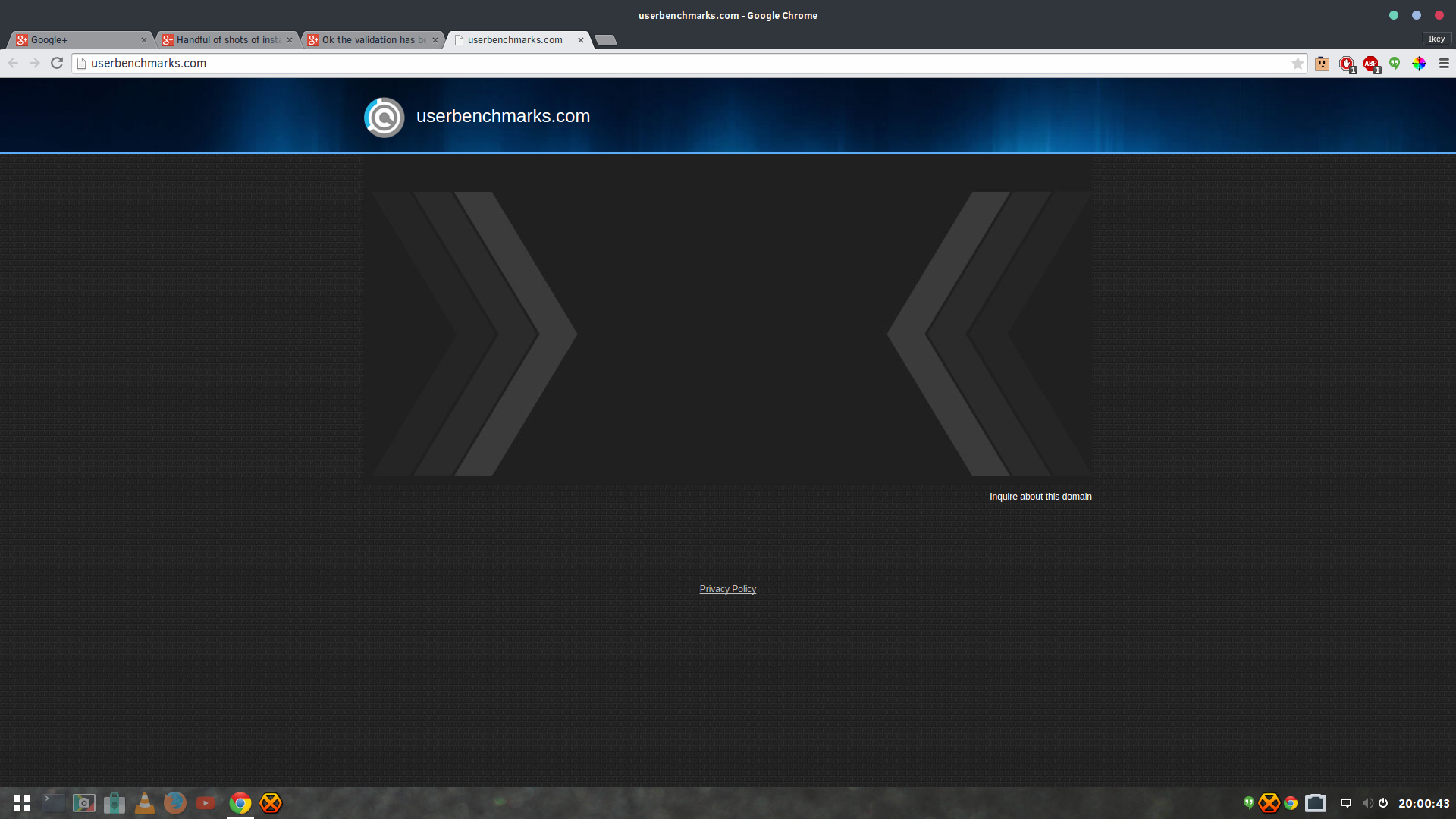Viewport: 1456px width, 819px height.
Task: Go back with the browser back arrow
Action: click(x=13, y=64)
